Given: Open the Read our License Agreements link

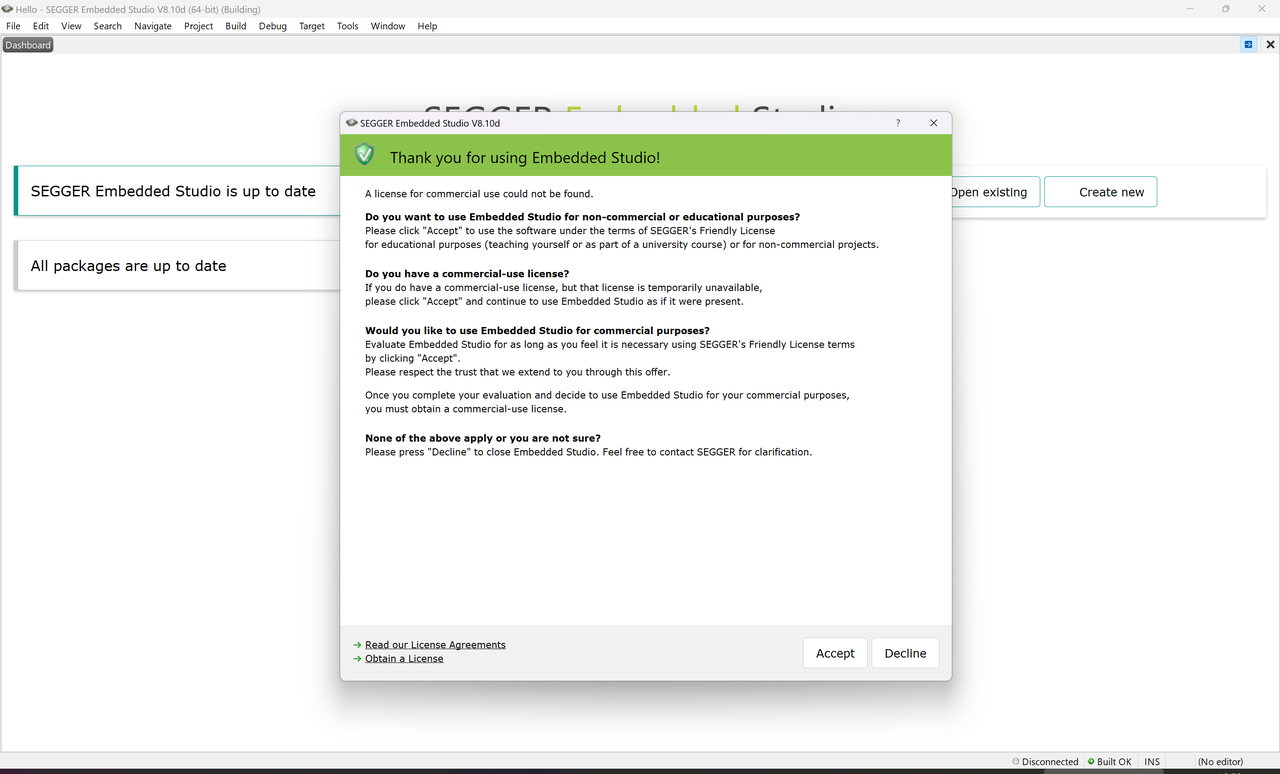Looking at the screenshot, I should coord(435,645).
